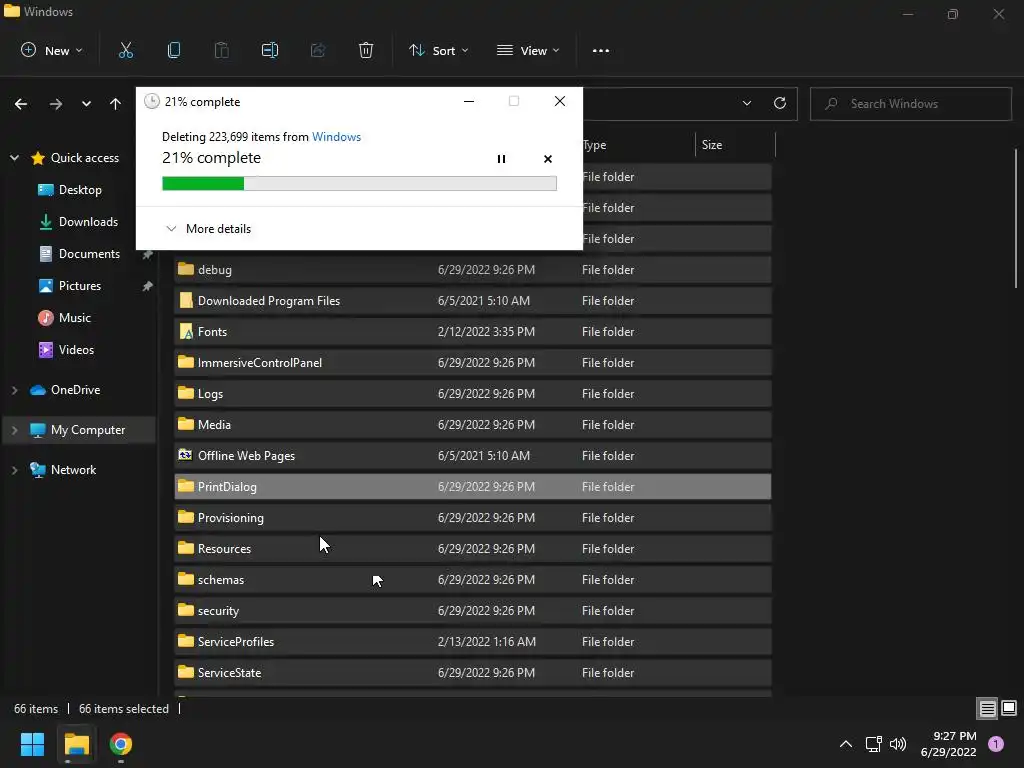Image resolution: width=1024 pixels, height=768 pixels.
Task: Cancel the delete operation with the X
Action: (548, 159)
